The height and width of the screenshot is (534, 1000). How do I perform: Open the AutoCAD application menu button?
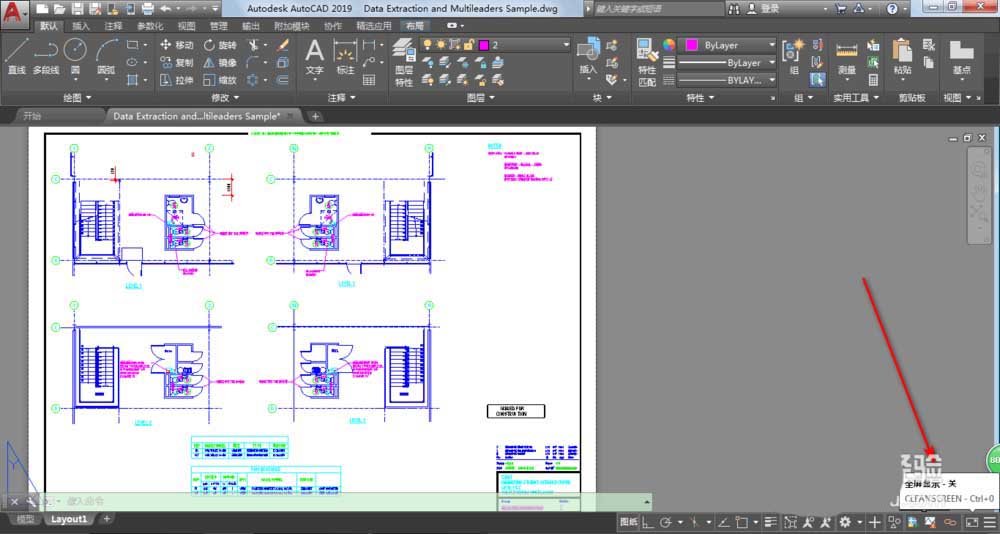(x=14, y=14)
